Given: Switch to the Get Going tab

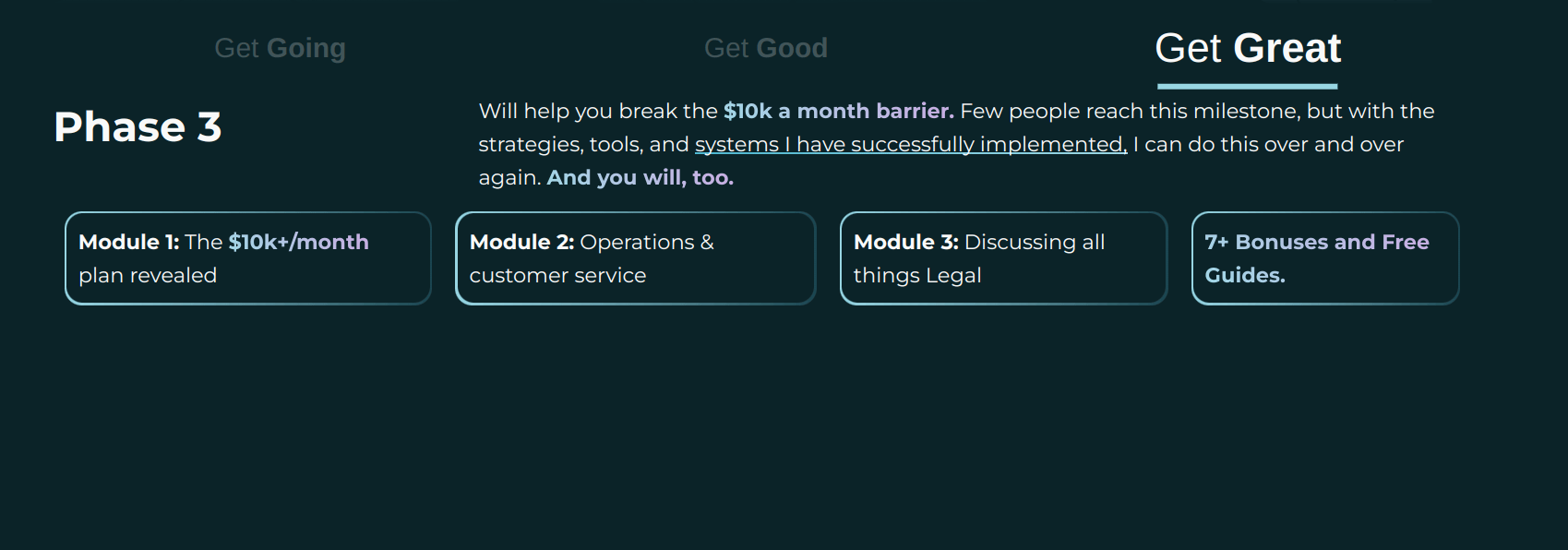Looking at the screenshot, I should click(x=280, y=48).
